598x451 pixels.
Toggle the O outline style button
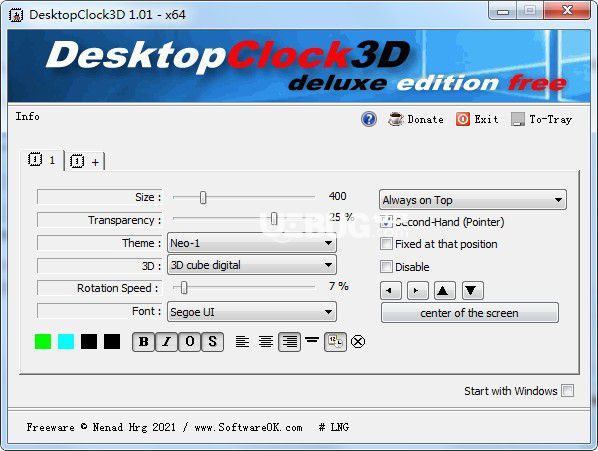(190, 342)
